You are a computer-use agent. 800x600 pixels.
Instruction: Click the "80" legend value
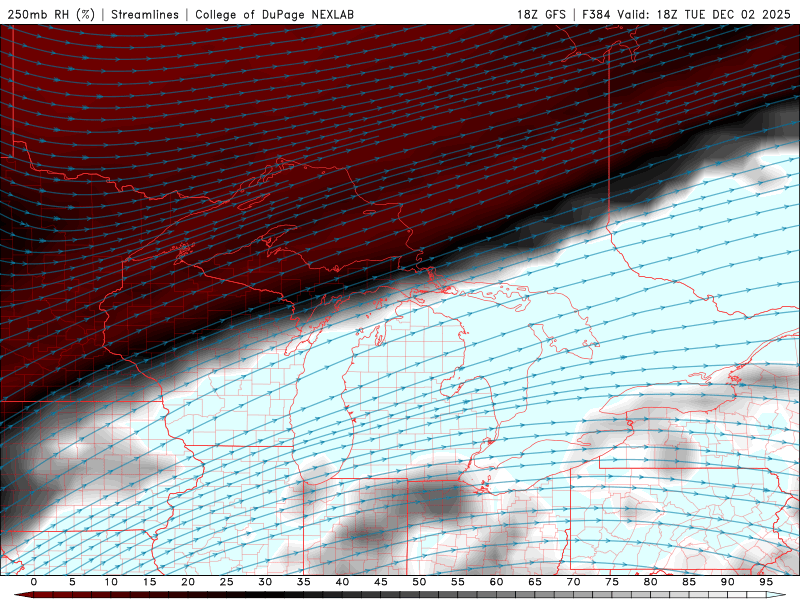650,582
